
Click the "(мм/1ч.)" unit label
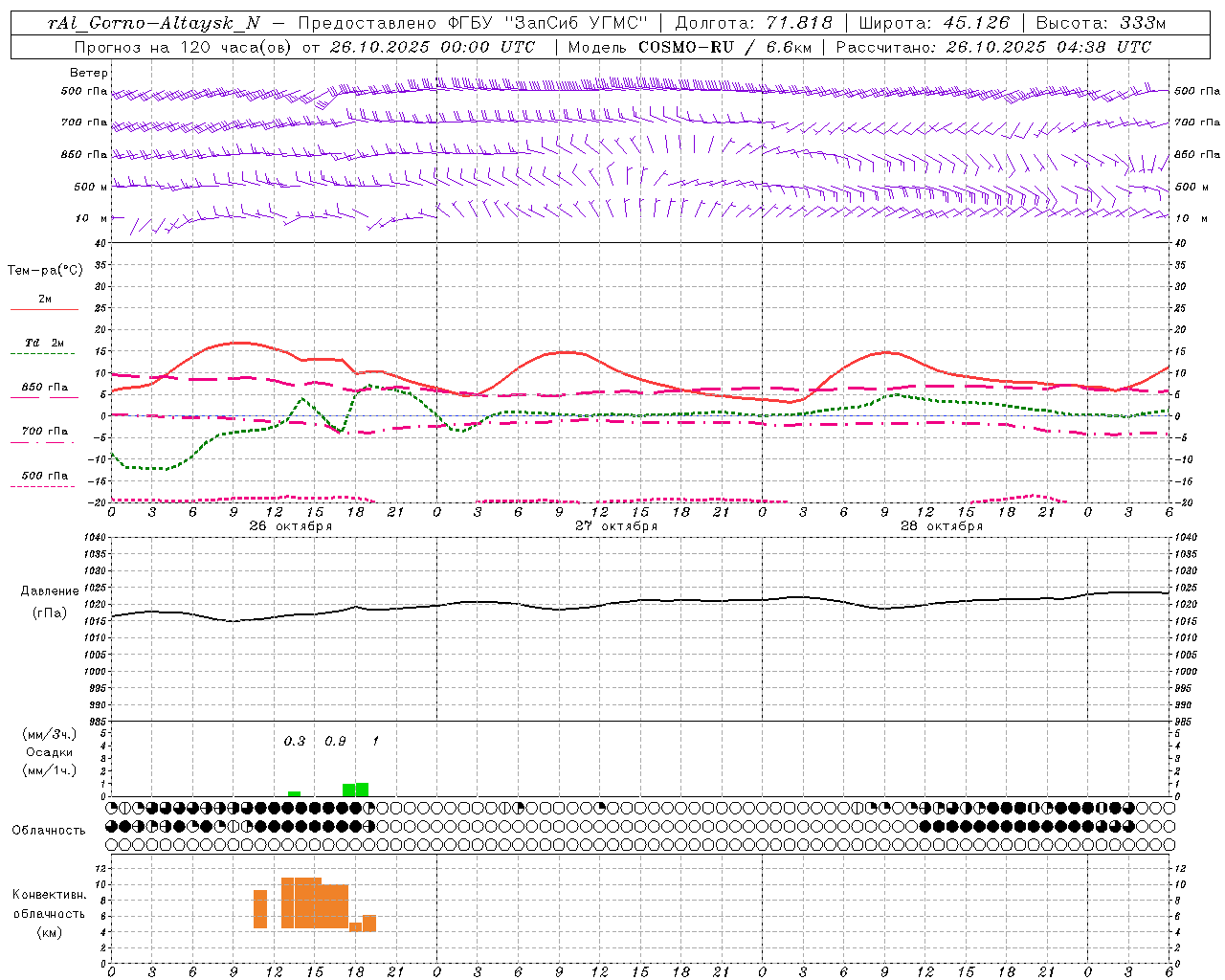pos(49,770)
